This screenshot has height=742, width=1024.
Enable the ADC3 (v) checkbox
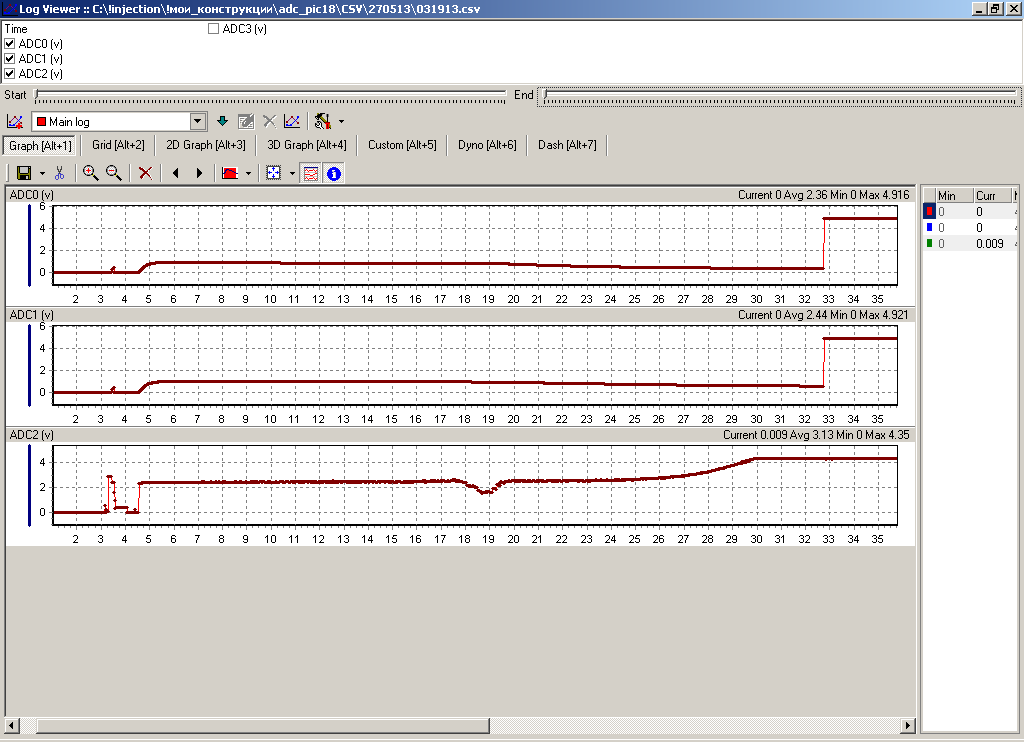click(x=213, y=29)
